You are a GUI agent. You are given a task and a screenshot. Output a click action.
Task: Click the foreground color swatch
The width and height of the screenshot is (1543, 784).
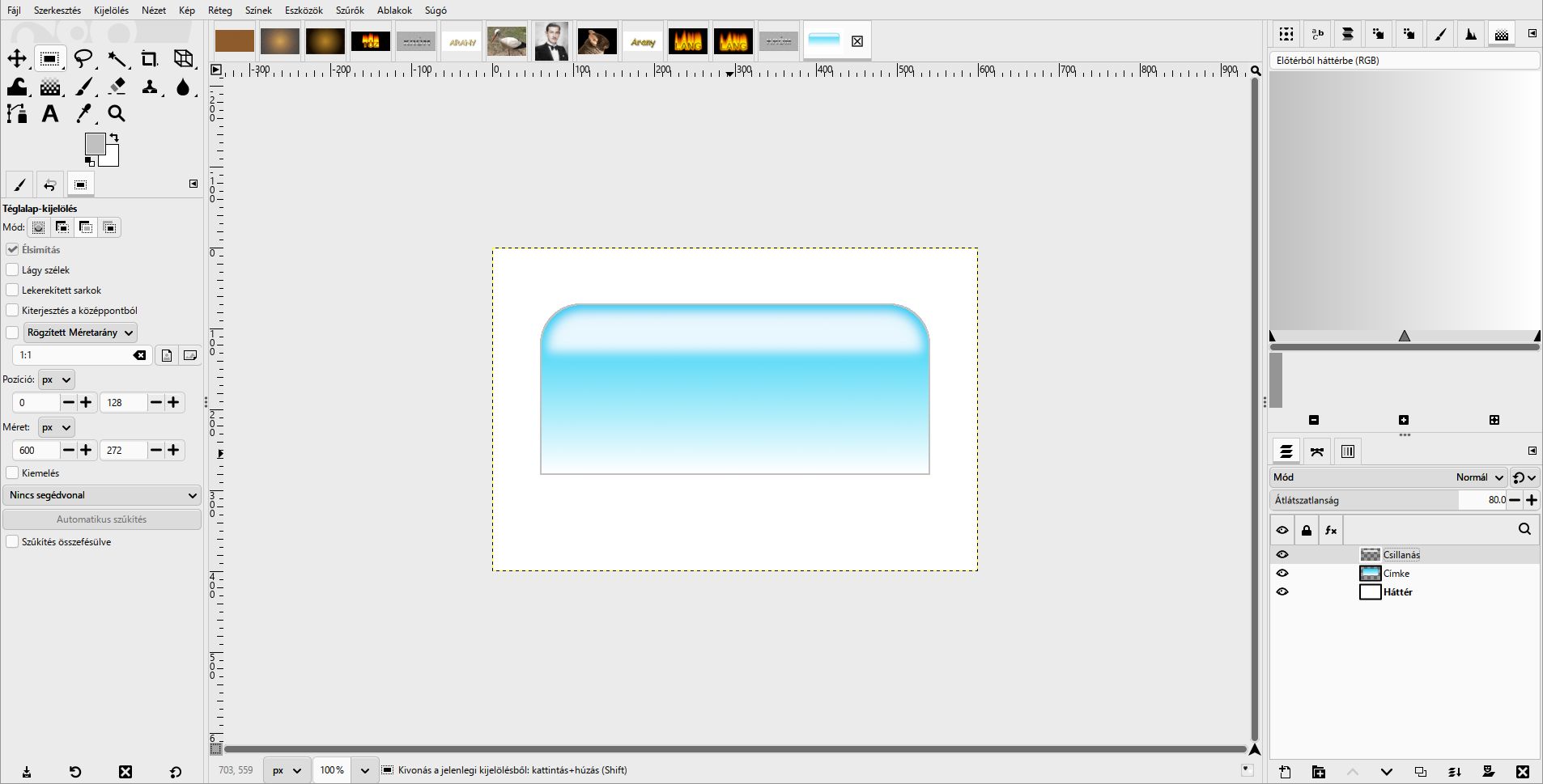95,143
